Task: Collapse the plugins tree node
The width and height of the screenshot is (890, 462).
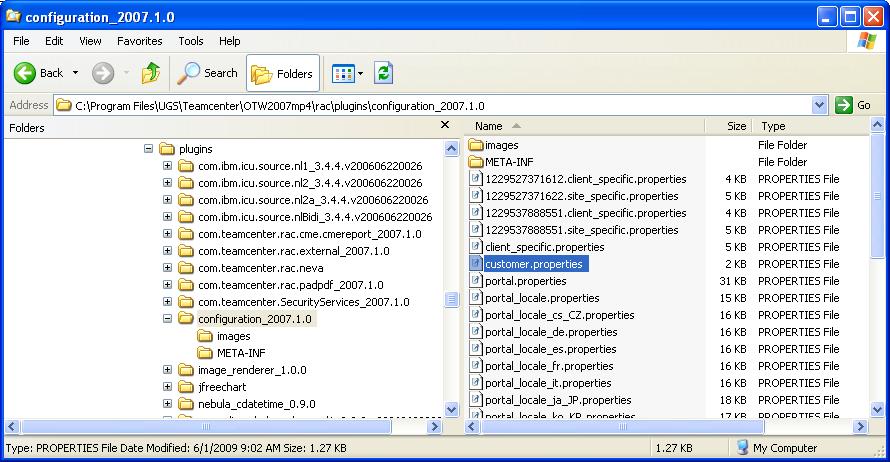Action: click(x=148, y=149)
